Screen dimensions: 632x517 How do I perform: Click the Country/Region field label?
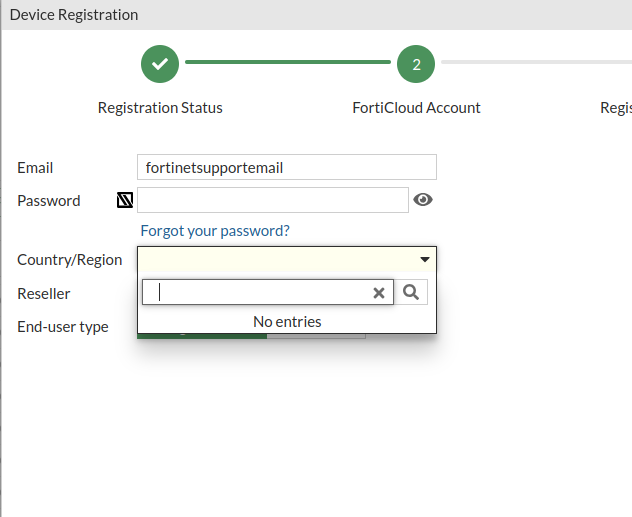[x=69, y=260]
